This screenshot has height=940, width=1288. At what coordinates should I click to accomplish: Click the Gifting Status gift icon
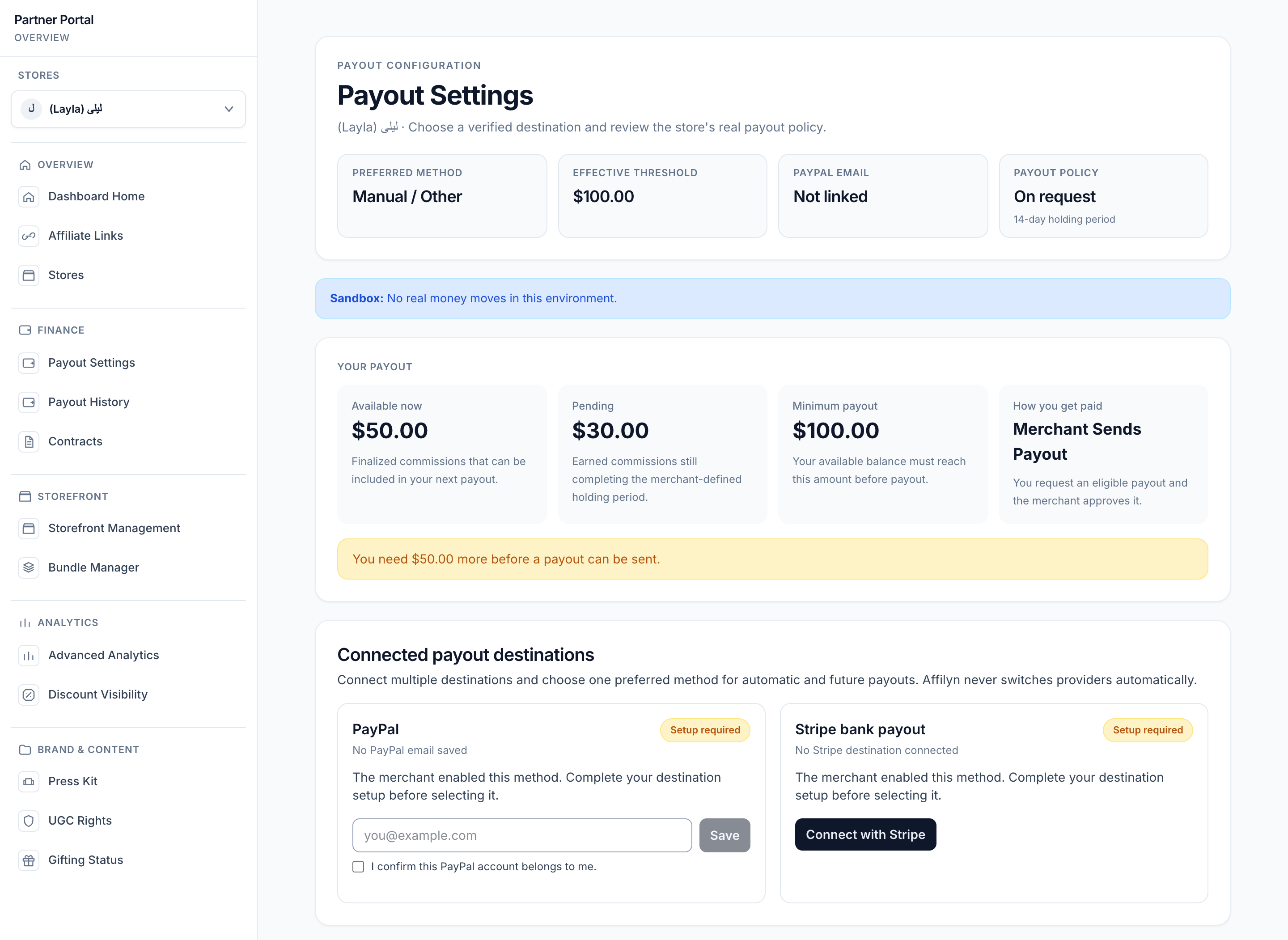click(29, 860)
